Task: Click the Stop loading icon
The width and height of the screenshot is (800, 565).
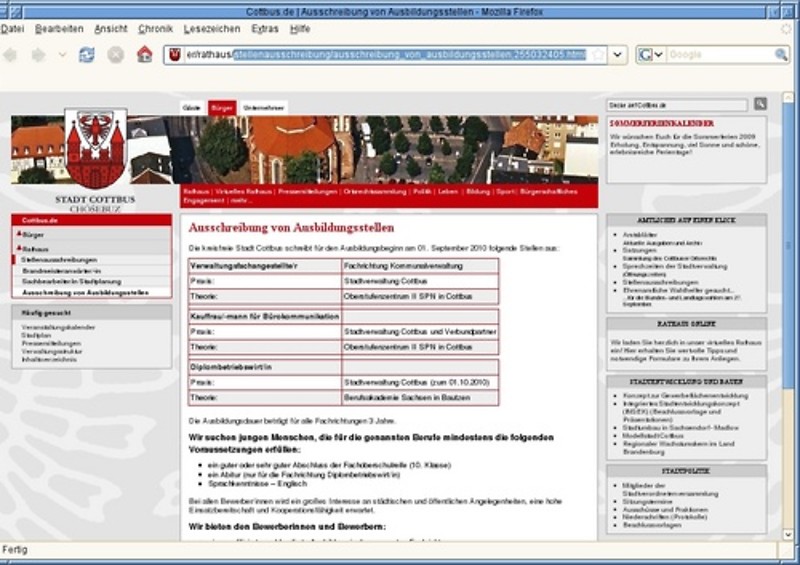Action: [116, 54]
